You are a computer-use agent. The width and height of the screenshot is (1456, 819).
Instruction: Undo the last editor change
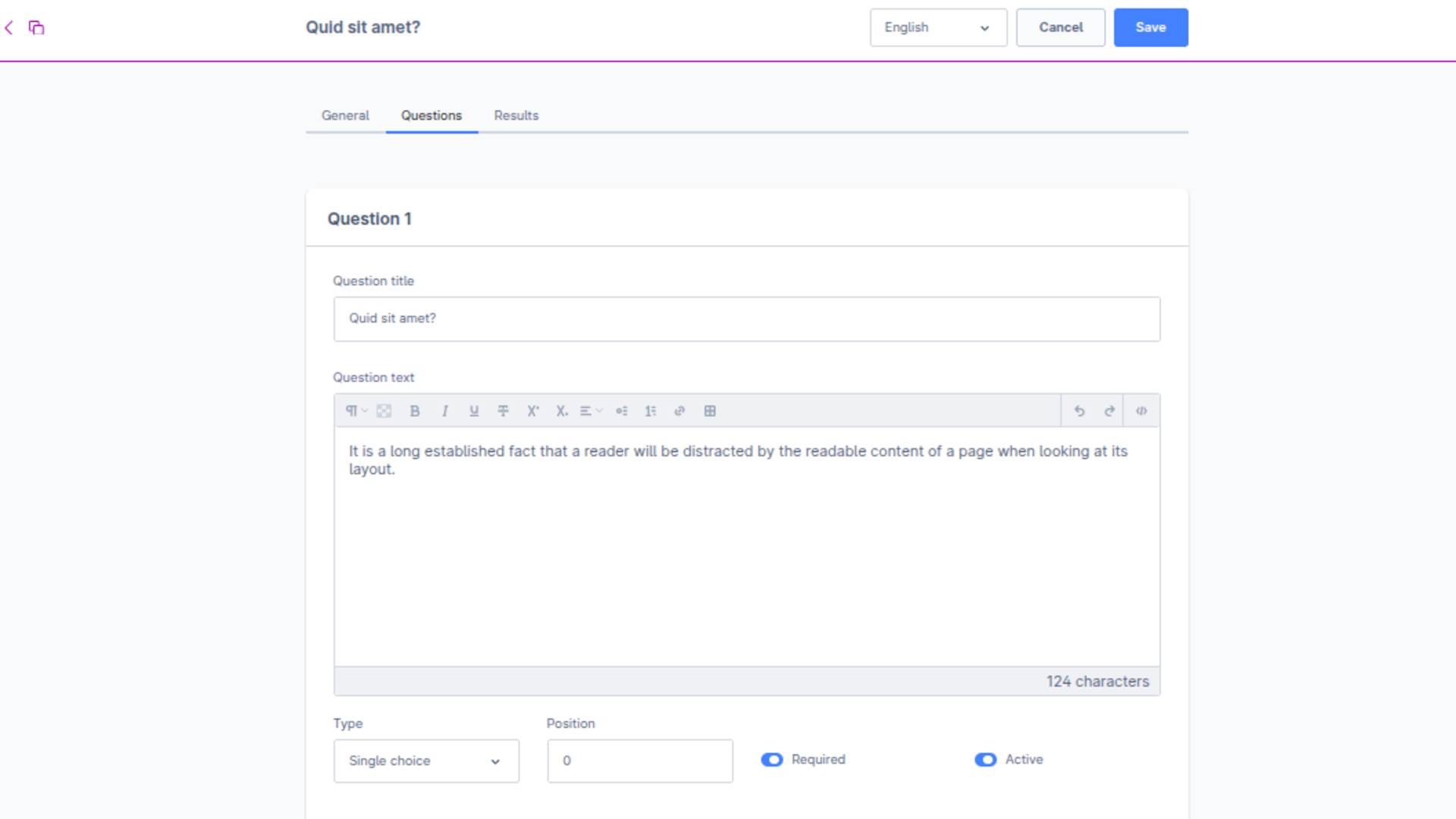coord(1079,411)
